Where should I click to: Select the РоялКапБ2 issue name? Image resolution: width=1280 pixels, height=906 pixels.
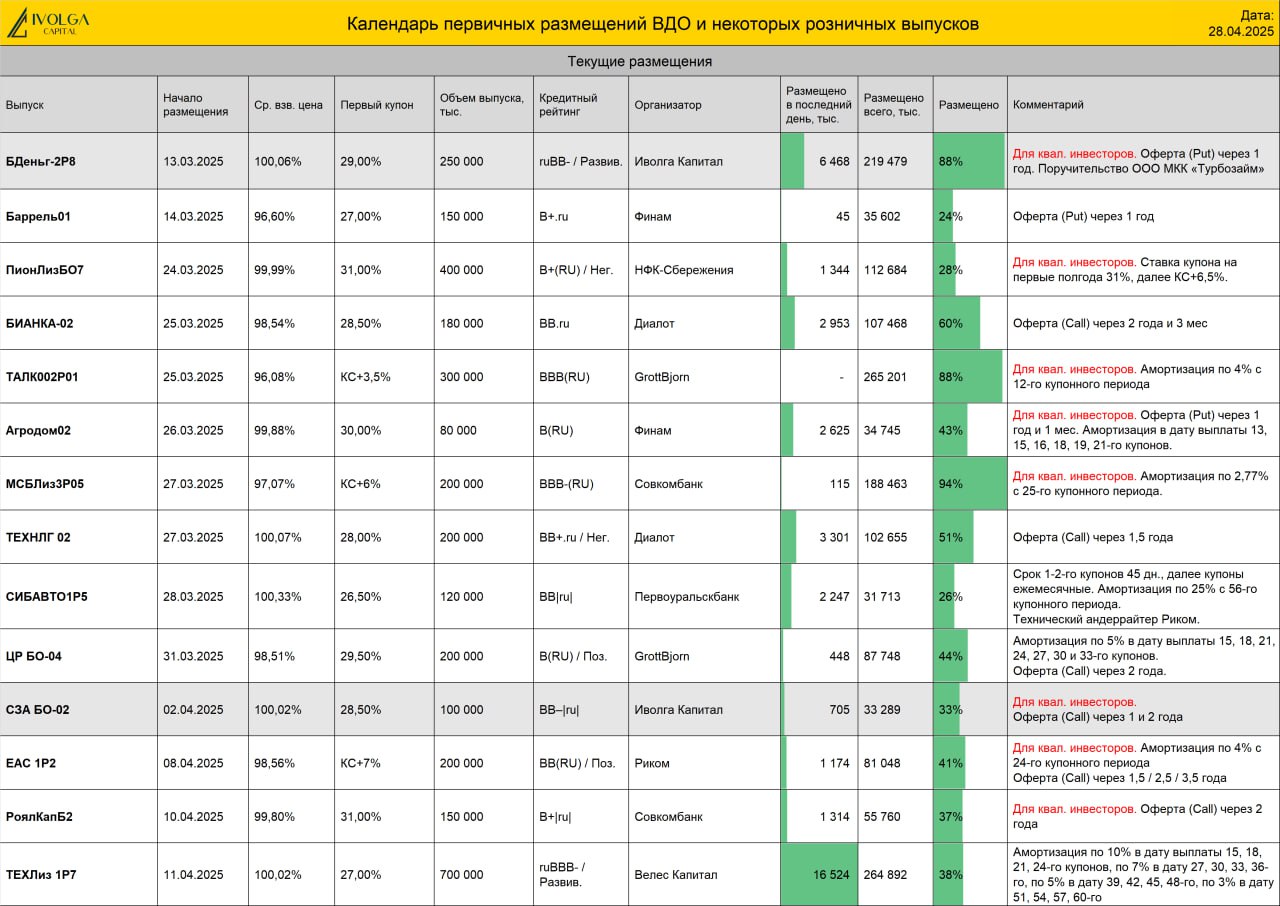coord(39,816)
